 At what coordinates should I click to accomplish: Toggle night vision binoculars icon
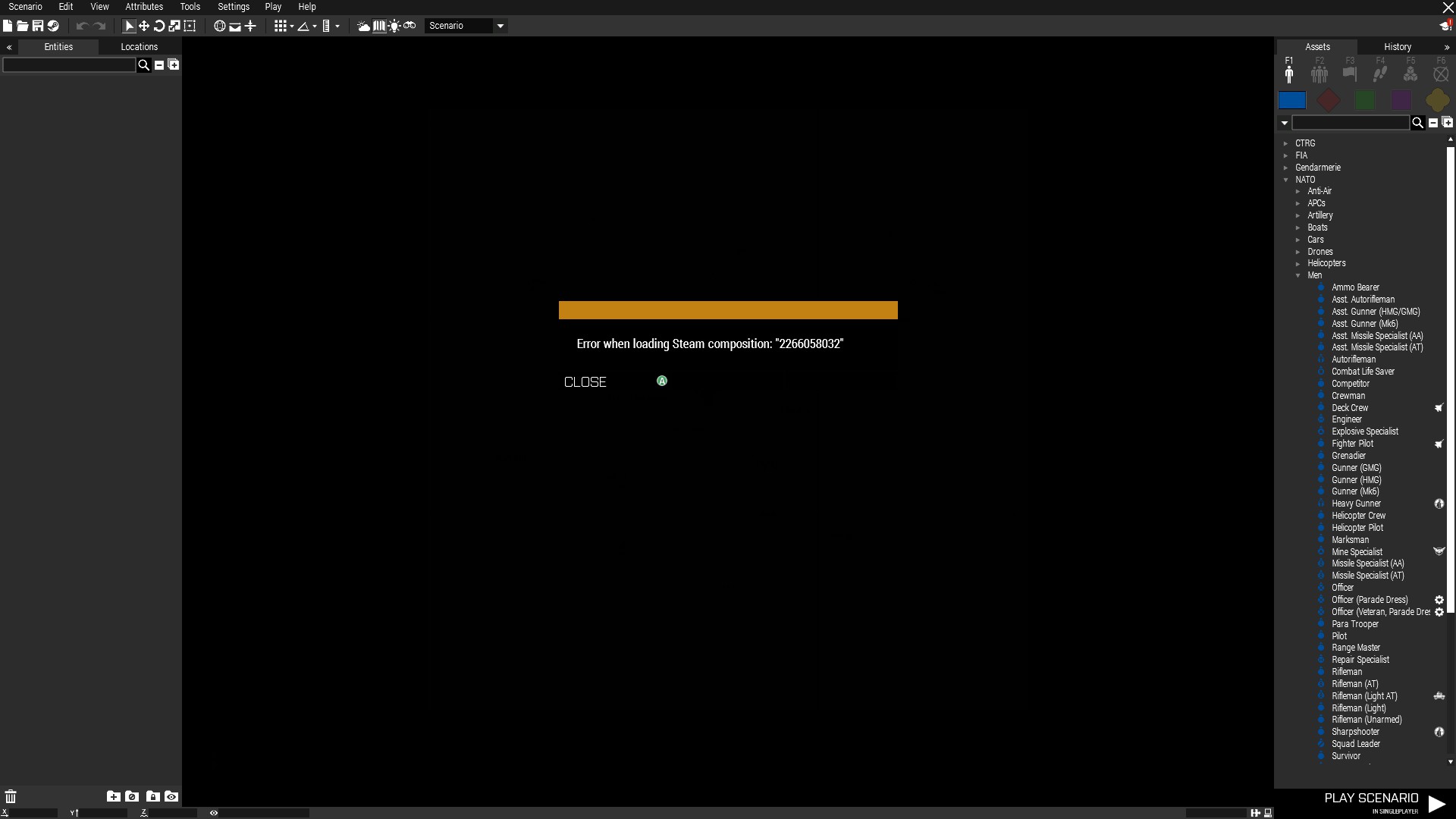click(x=409, y=26)
